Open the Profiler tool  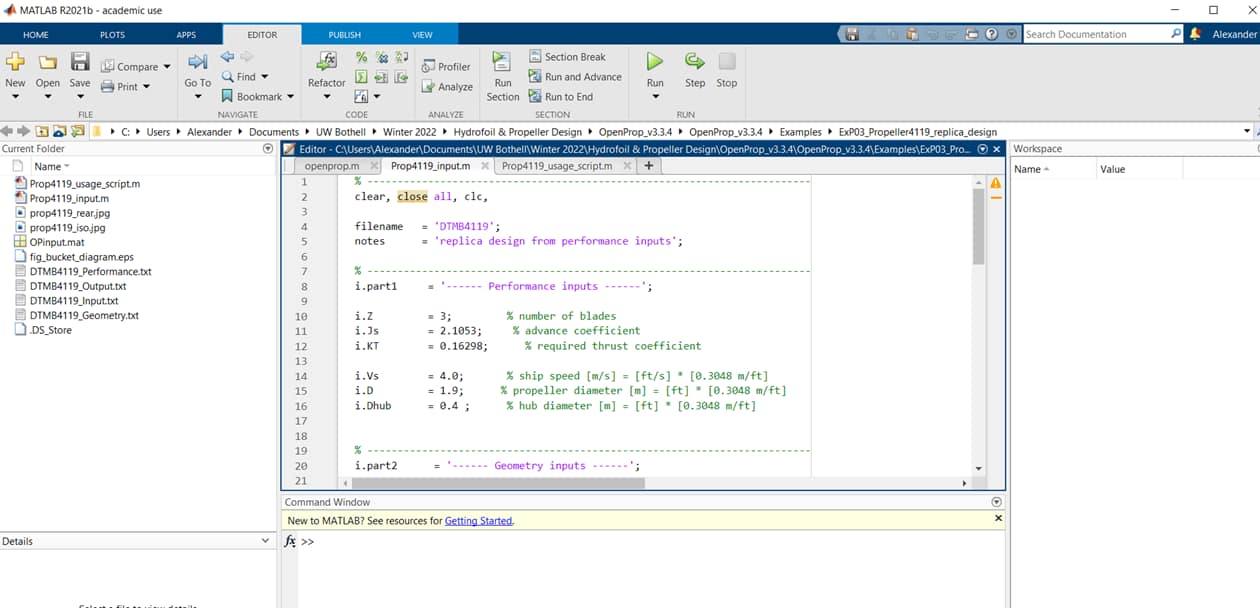tap(446, 67)
